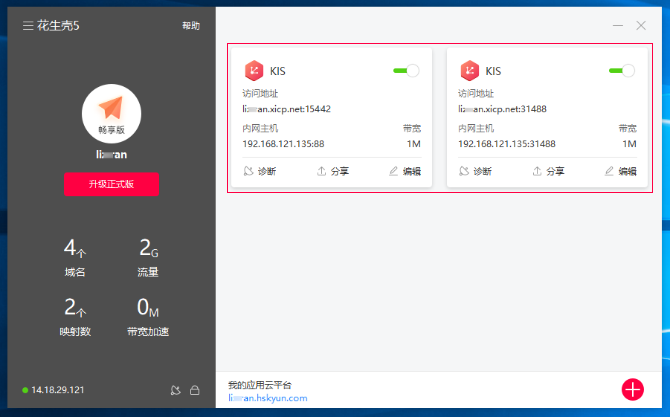The image size is (670, 417).
Task: Click the 1M bandwidth value on the 31488 card
Action: (629, 144)
